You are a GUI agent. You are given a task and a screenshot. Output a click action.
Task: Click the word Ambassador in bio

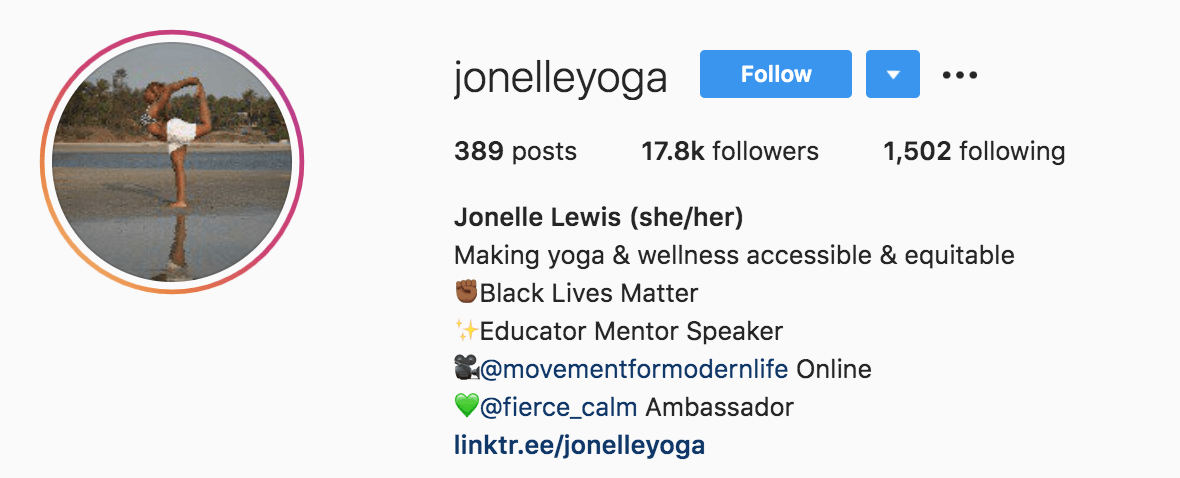pos(720,408)
